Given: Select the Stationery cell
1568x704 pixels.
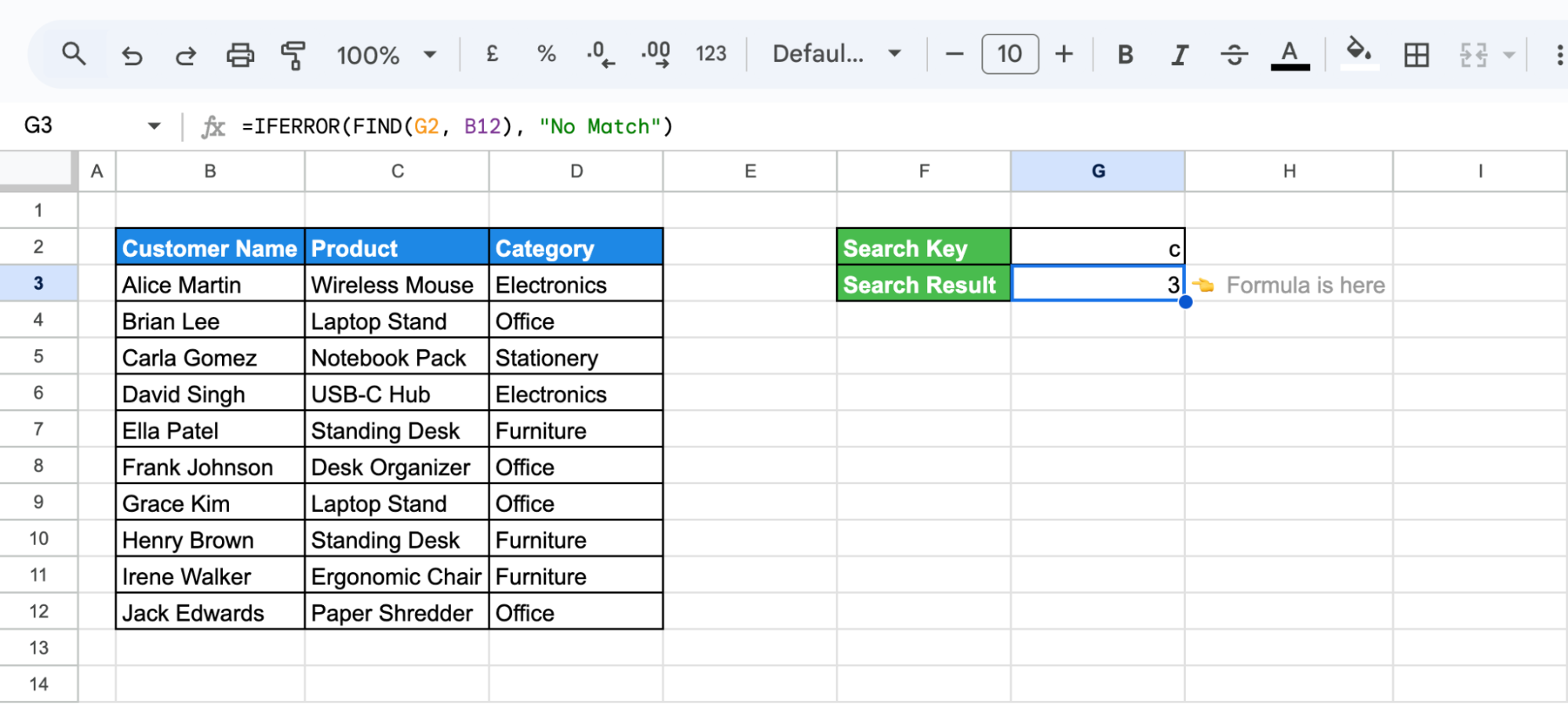Looking at the screenshot, I should coord(577,357).
